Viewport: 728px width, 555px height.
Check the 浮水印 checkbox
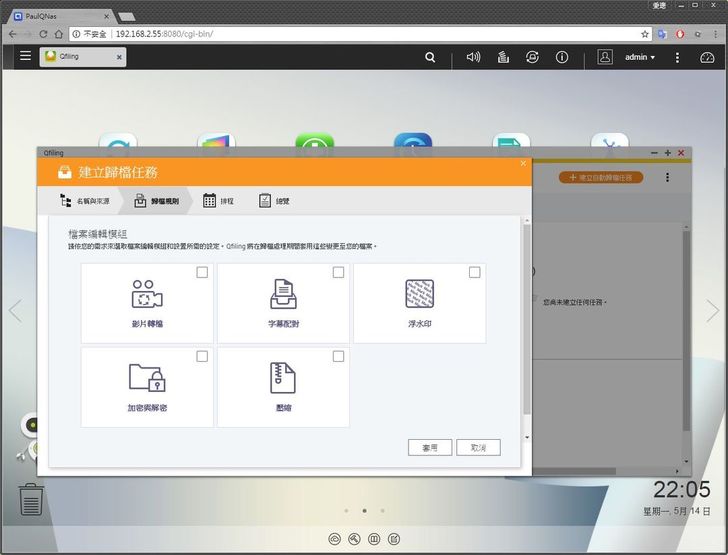[475, 272]
